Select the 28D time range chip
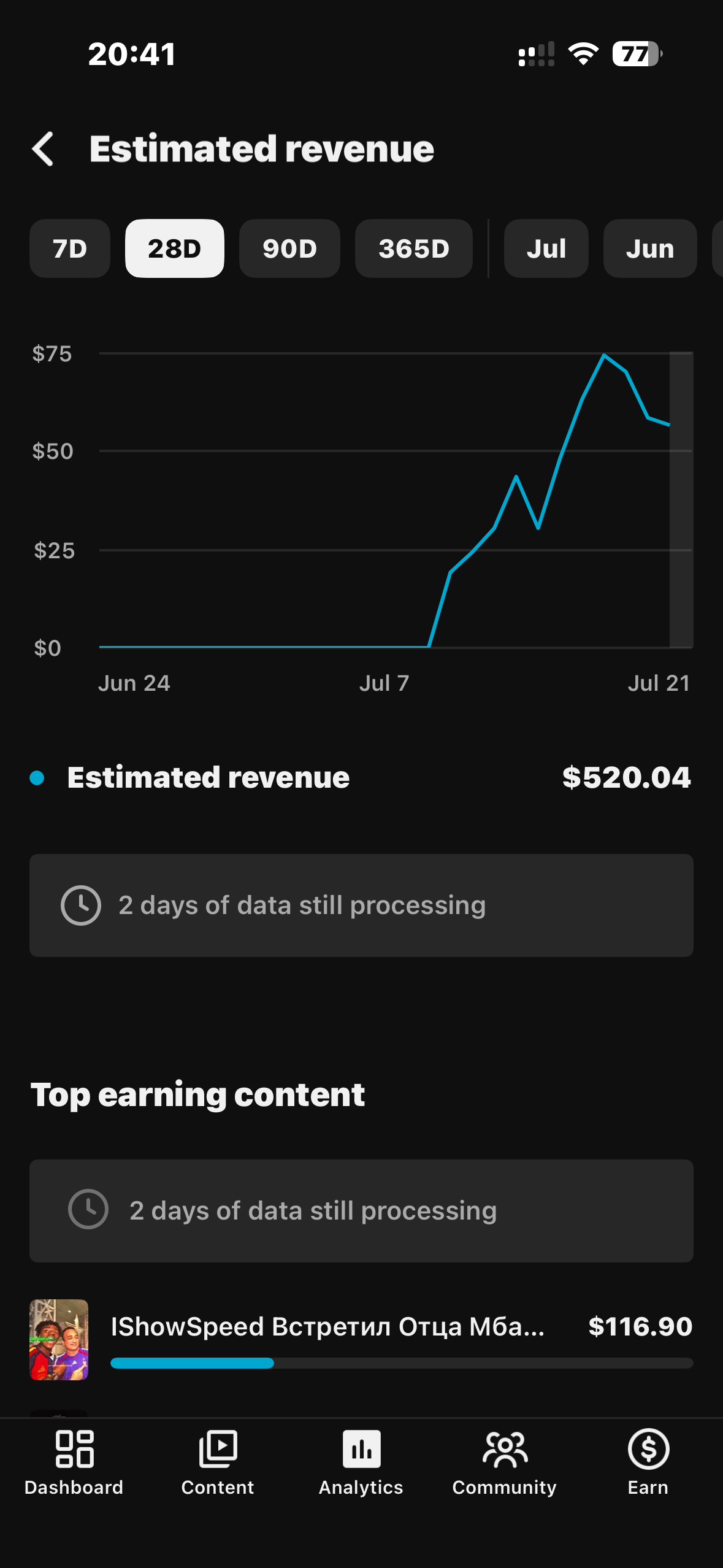 pos(175,248)
